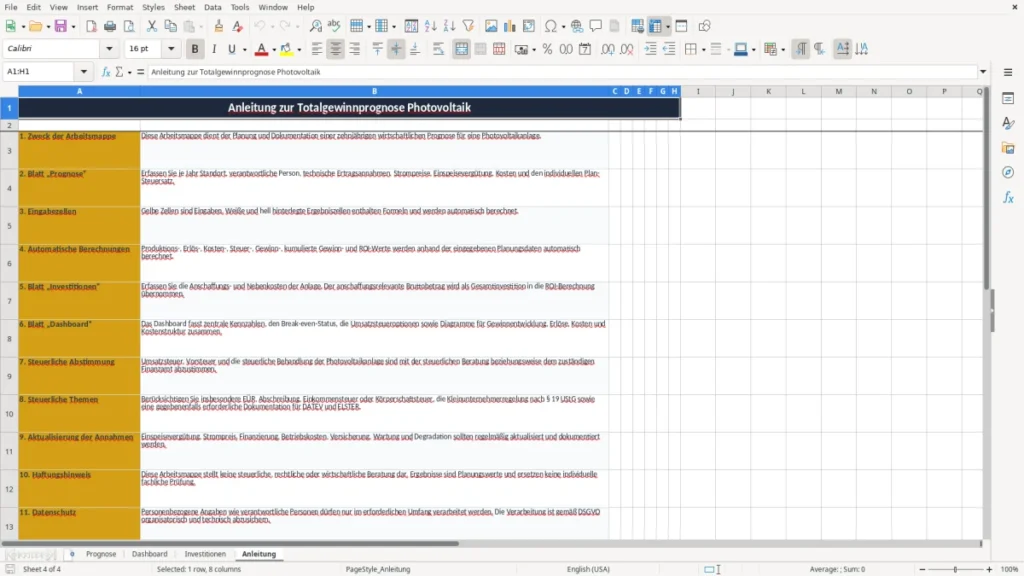Click the PageStyle_Anleitung status entry
The width and height of the screenshot is (1024, 576).
pyautogui.click(x=377, y=569)
